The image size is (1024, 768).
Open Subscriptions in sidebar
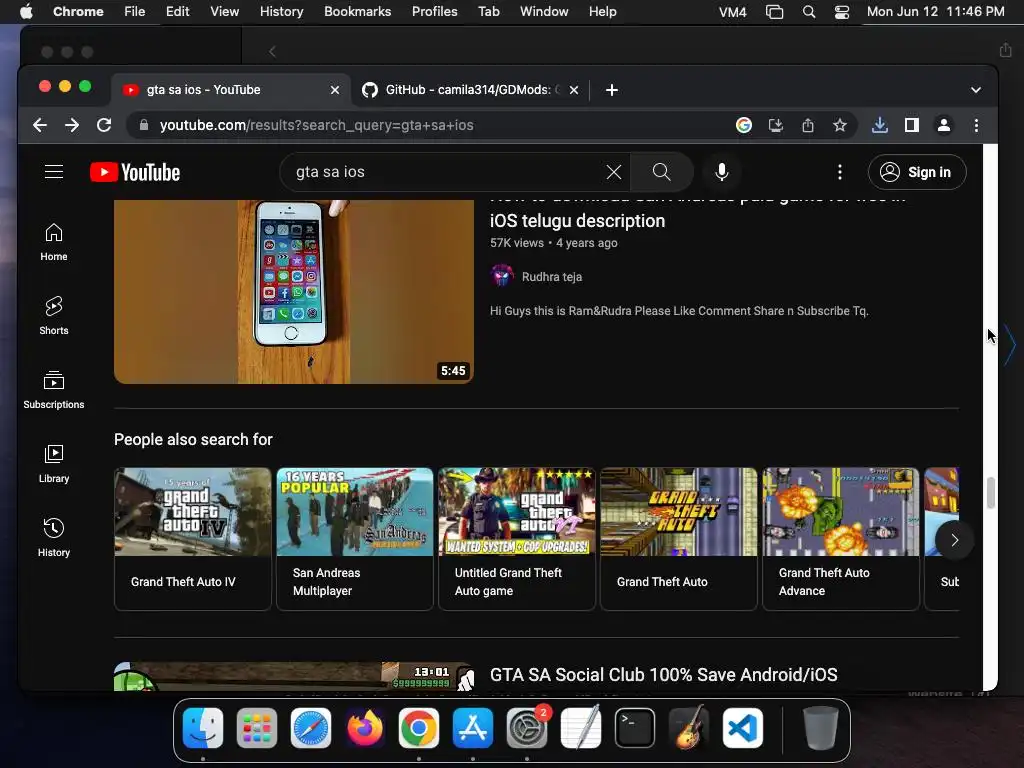point(54,390)
